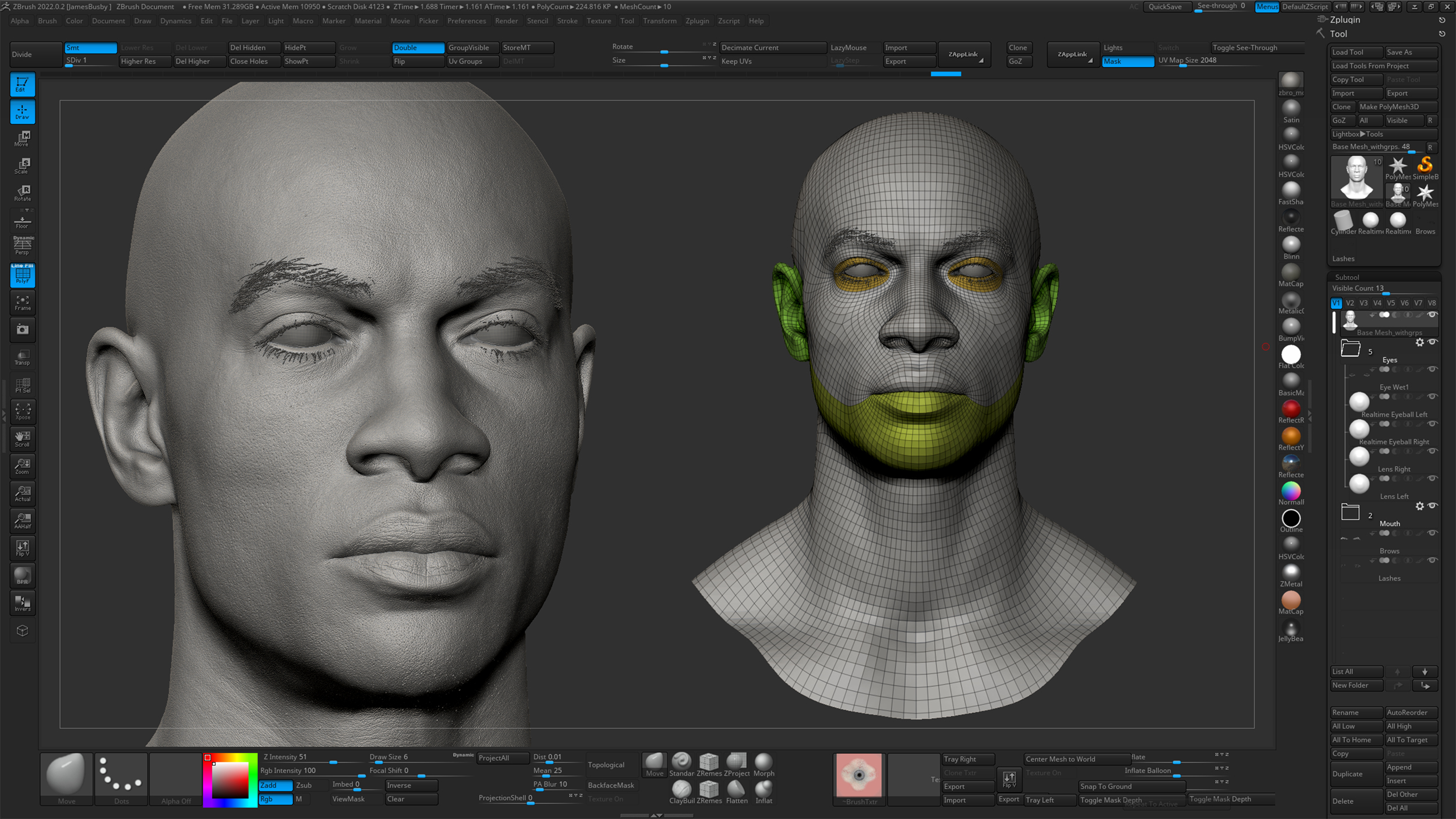Collapse the Mouth subtool folder

tap(1351, 513)
